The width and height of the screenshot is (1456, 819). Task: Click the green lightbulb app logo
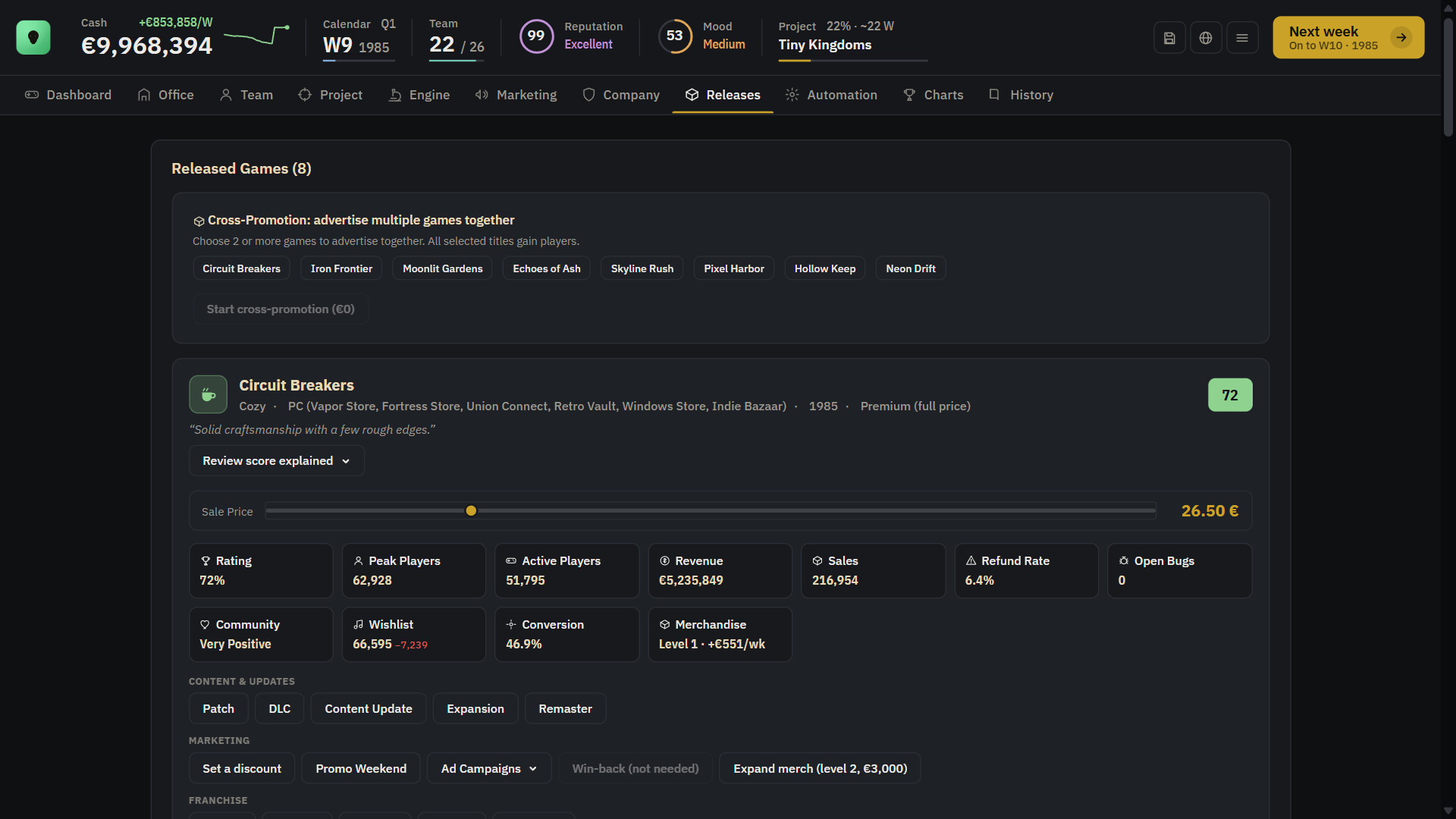pos(33,37)
